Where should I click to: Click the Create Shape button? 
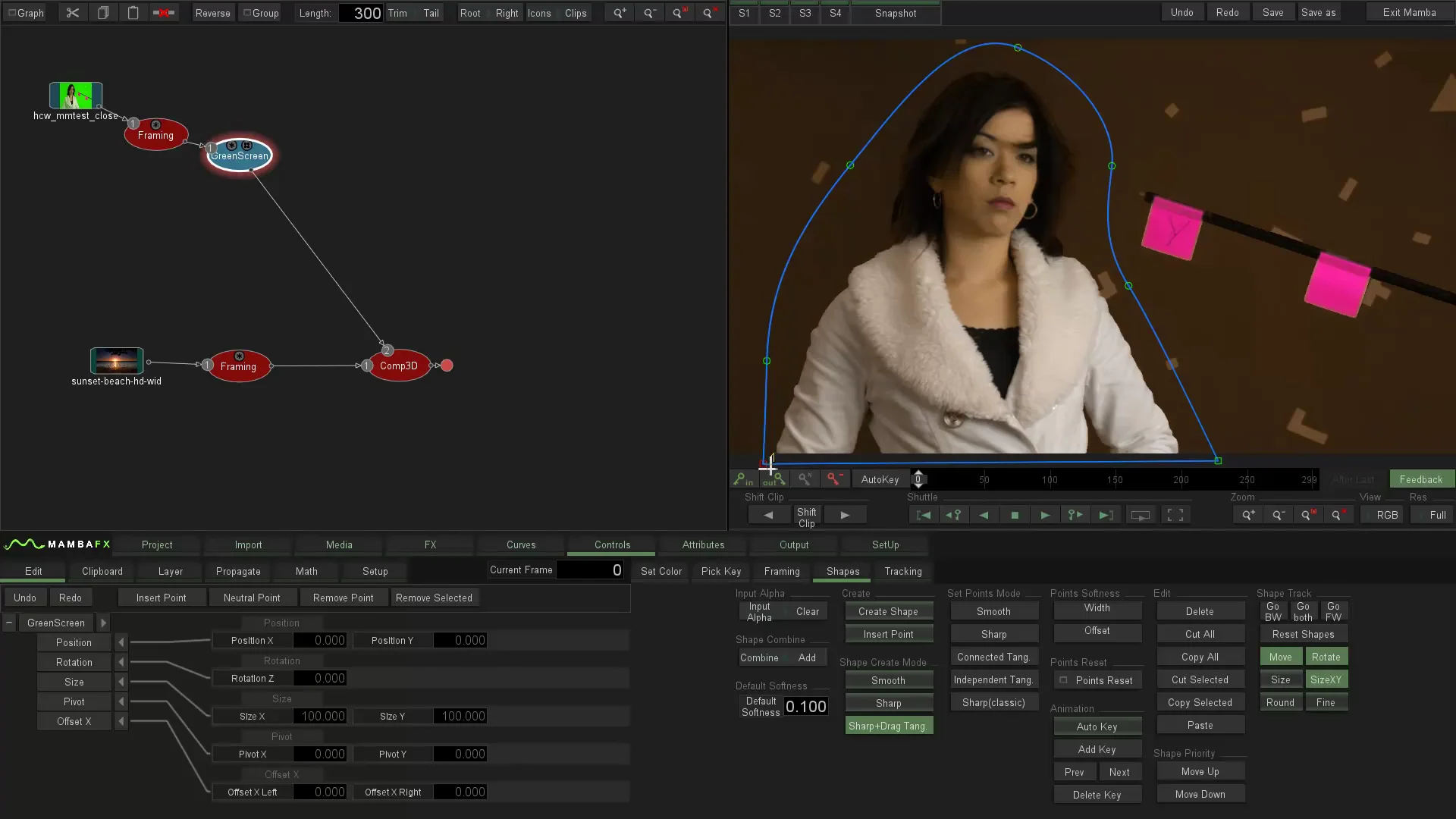[888, 611]
